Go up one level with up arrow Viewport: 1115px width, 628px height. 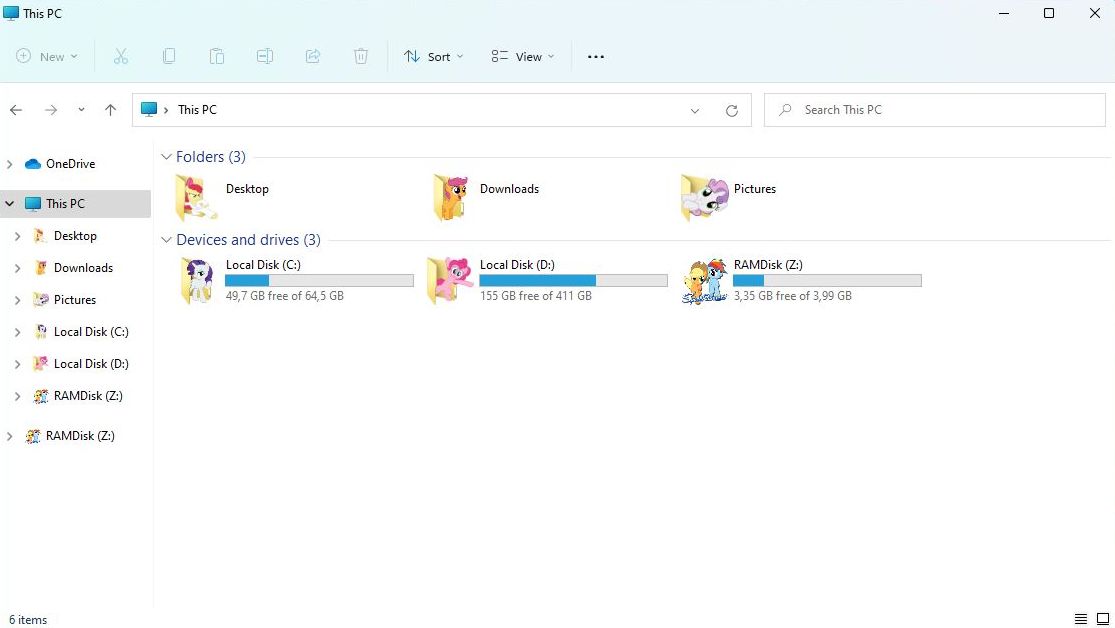pos(110,110)
